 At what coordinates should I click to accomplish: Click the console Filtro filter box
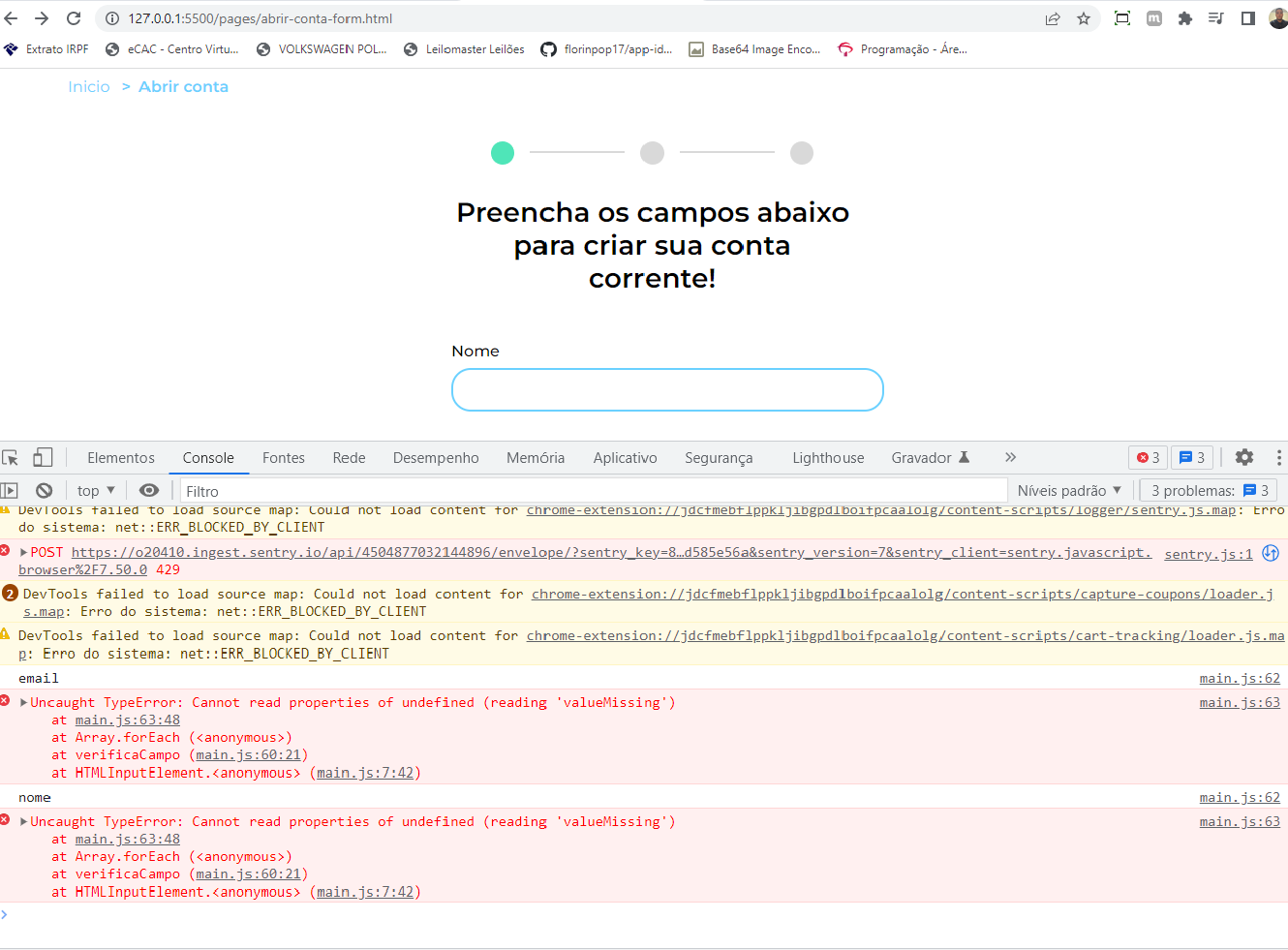click(594, 491)
